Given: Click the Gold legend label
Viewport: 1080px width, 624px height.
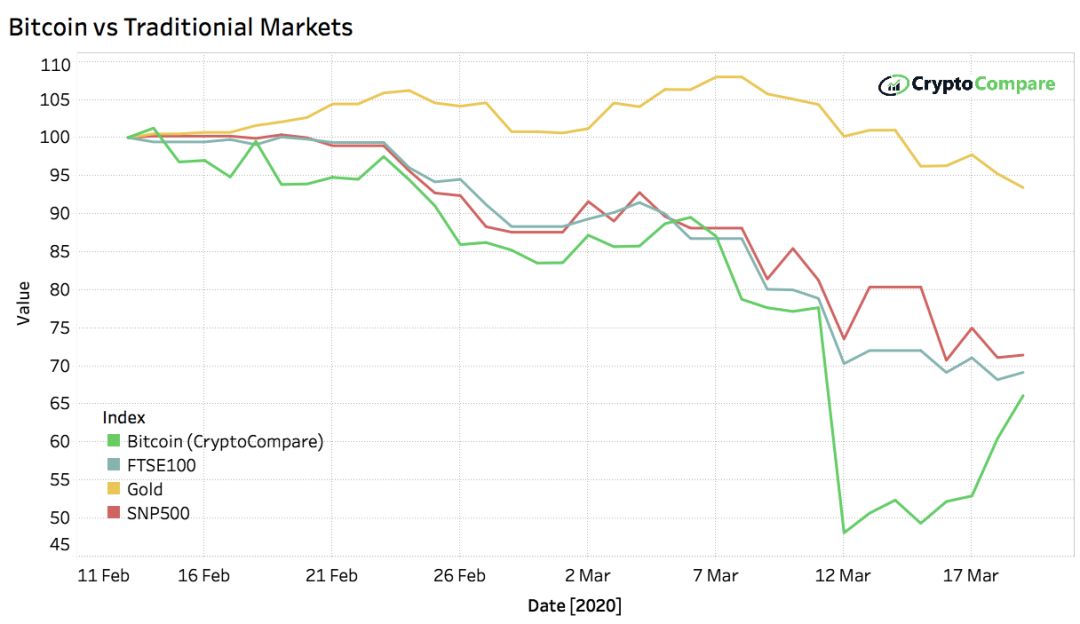Looking at the screenshot, I should tap(145, 490).
